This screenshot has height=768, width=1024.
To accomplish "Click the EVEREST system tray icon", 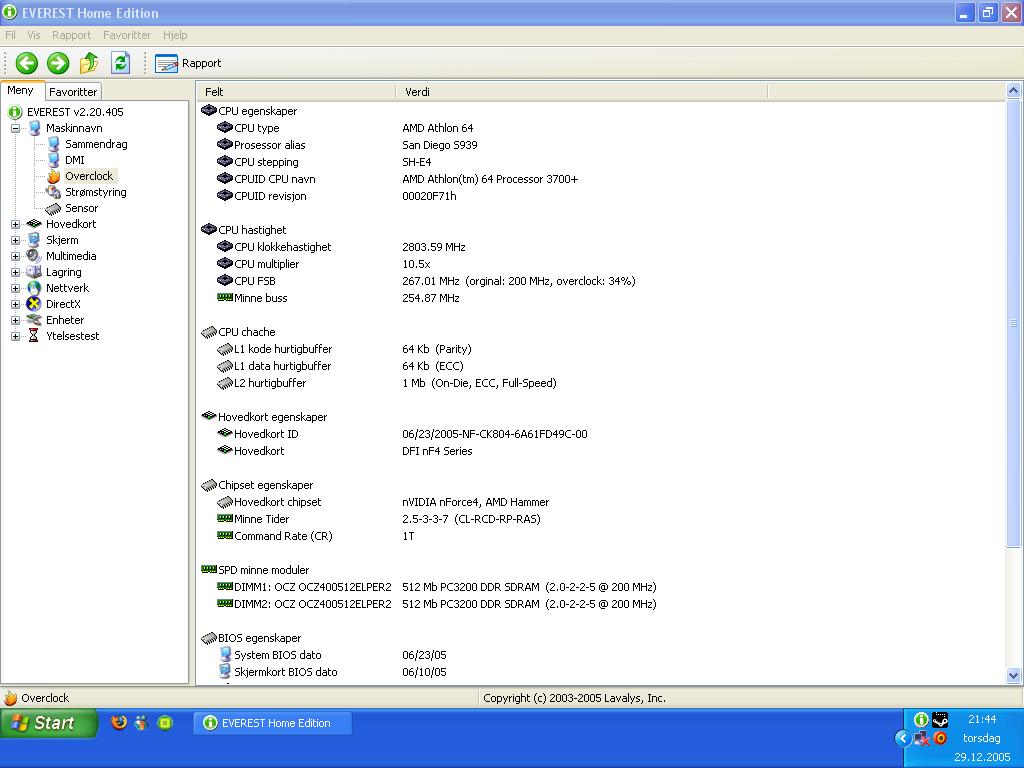I will 921,719.
